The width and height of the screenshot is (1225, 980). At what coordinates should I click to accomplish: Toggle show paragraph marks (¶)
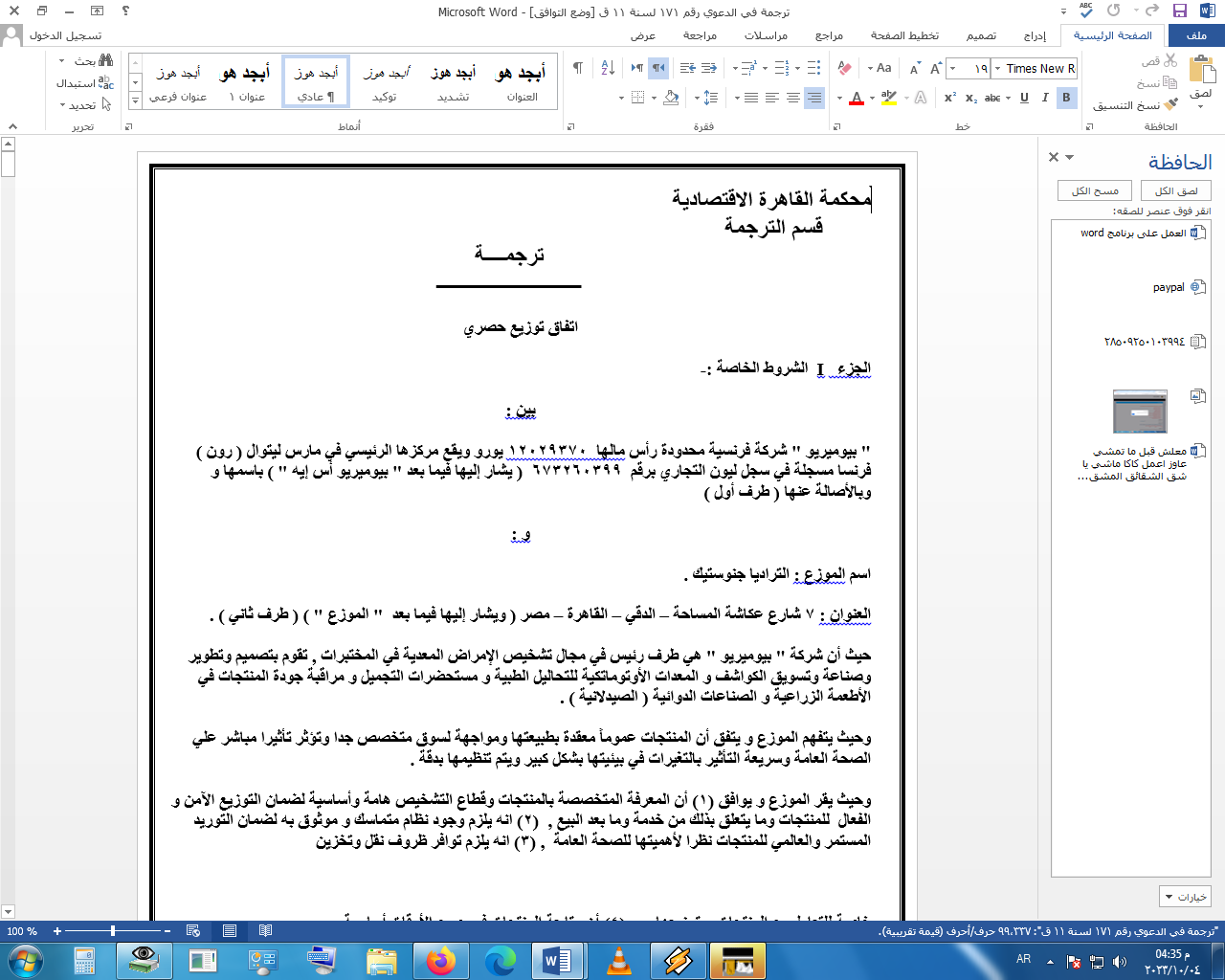click(577, 68)
